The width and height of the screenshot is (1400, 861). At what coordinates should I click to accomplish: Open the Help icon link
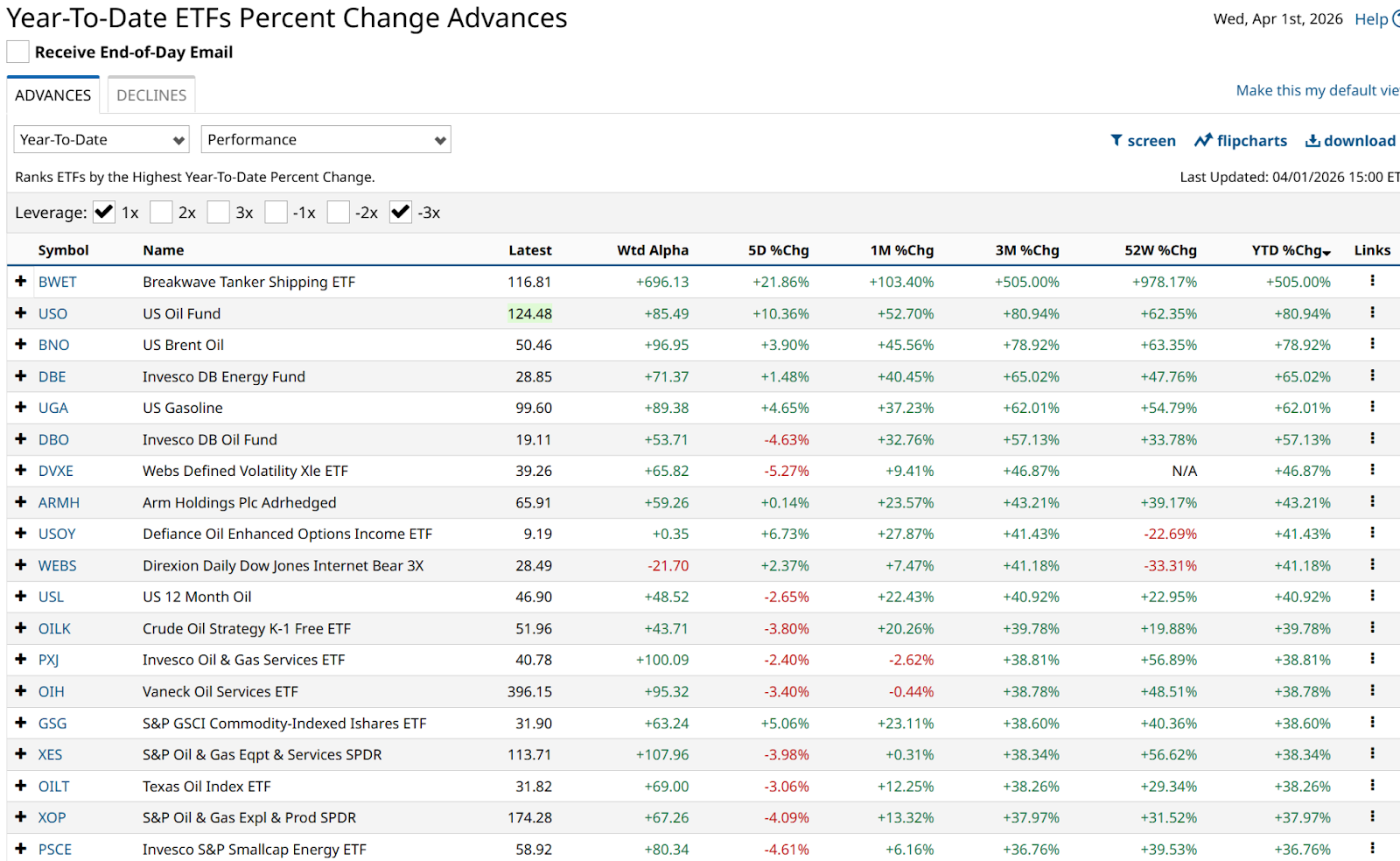1393,19
